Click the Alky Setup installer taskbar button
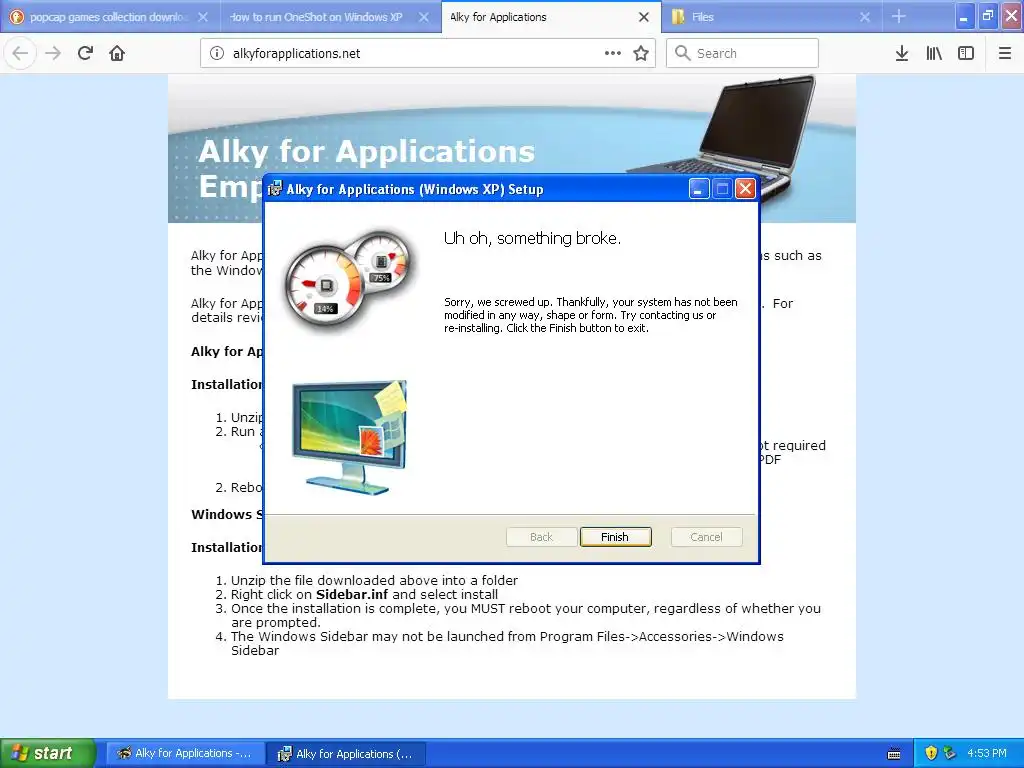This screenshot has width=1024, height=768. click(347, 754)
